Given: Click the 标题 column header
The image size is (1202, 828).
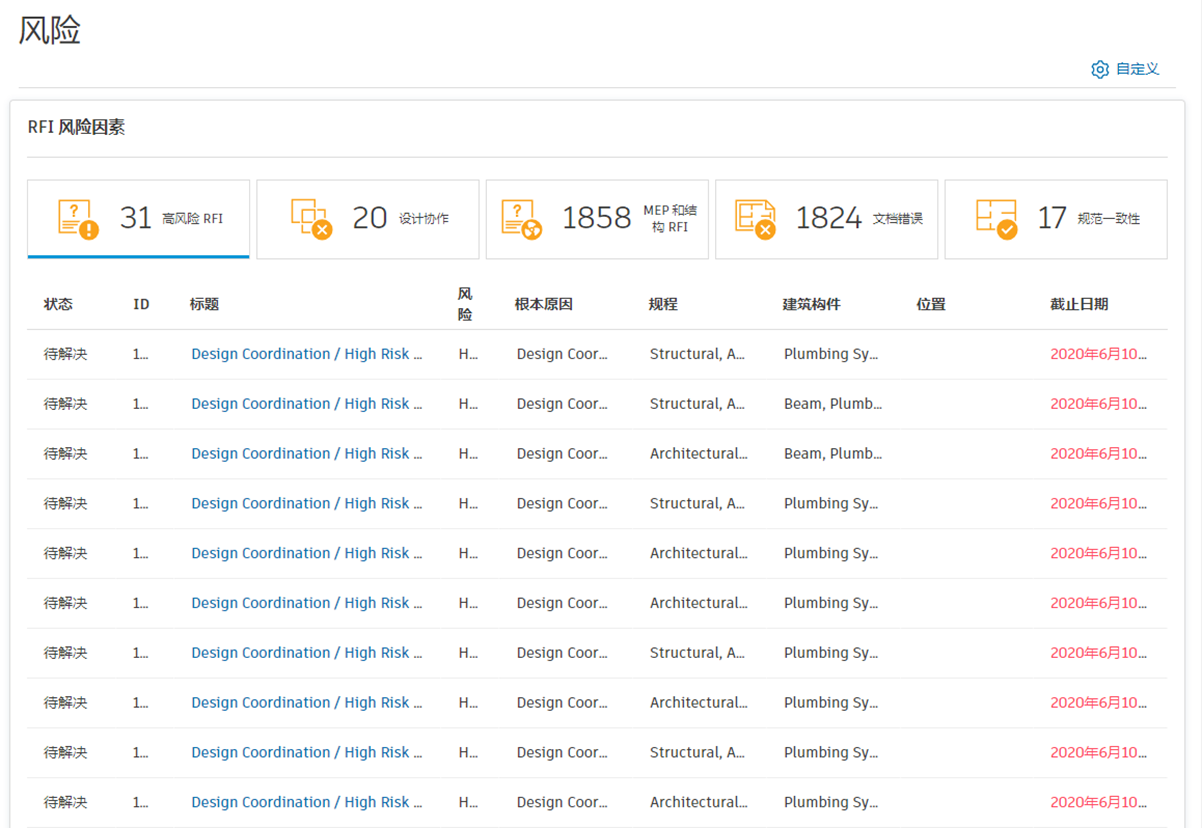Looking at the screenshot, I should tap(204, 304).
